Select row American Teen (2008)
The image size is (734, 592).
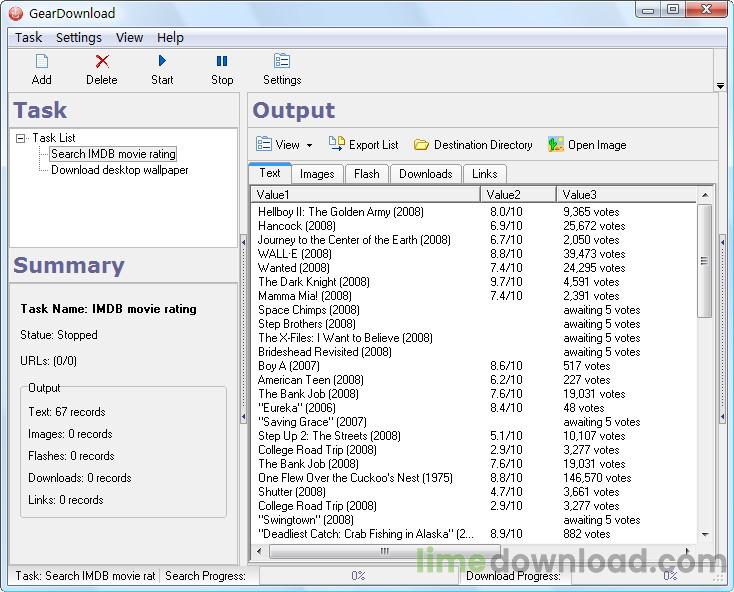[x=473, y=380]
